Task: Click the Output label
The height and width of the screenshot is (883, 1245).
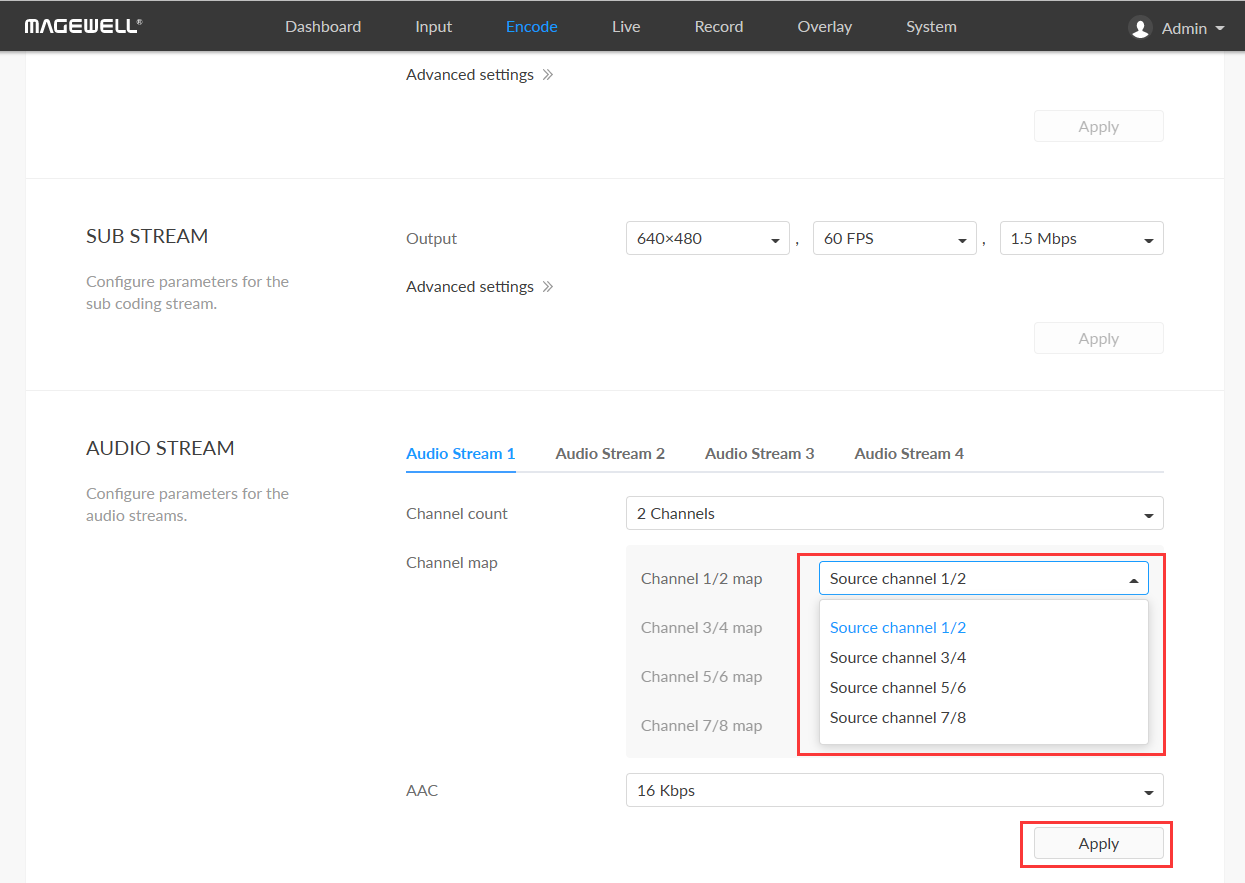Action: click(431, 239)
